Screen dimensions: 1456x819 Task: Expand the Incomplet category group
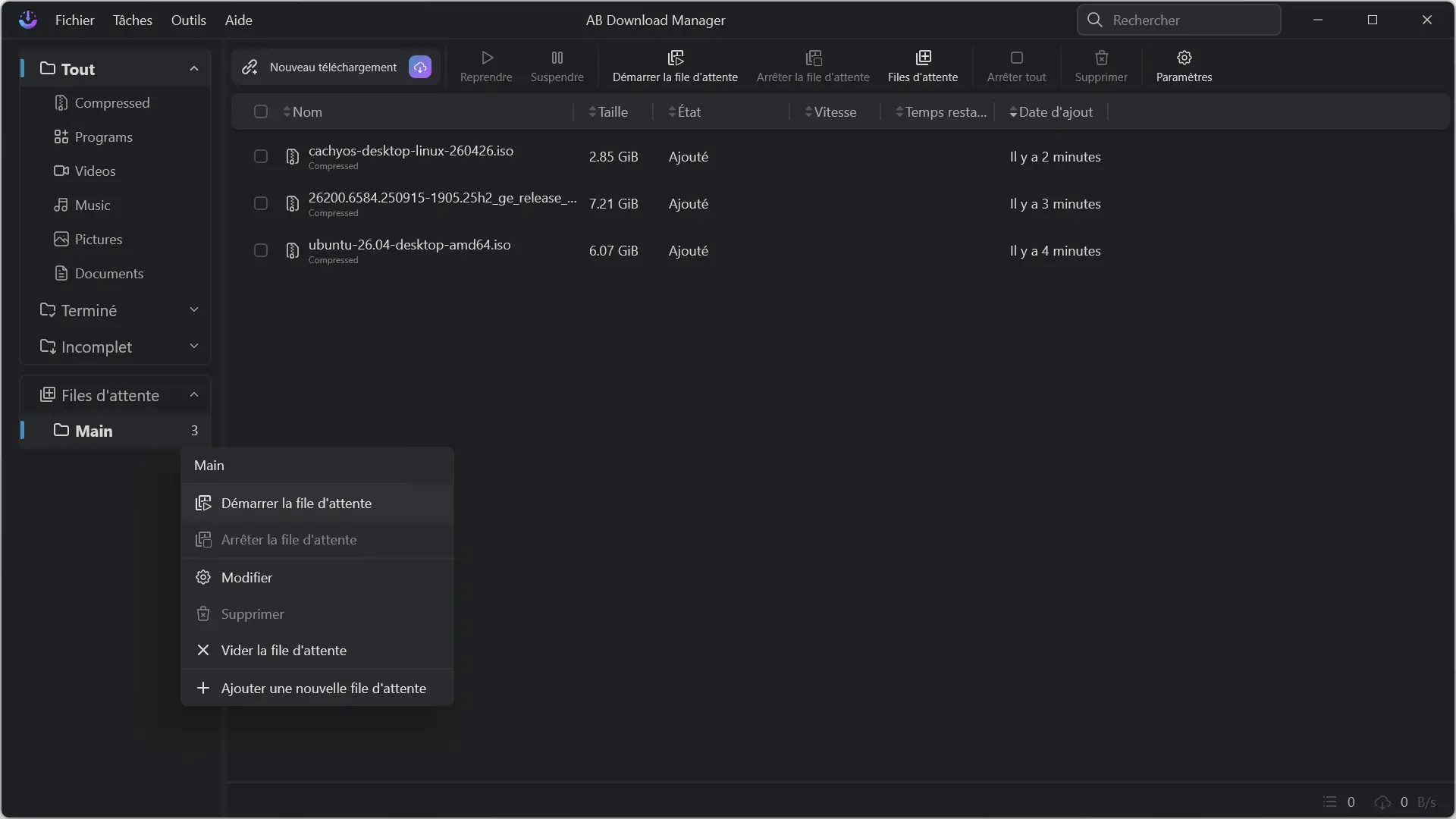tap(194, 346)
